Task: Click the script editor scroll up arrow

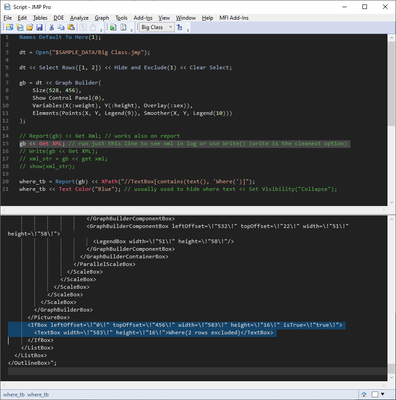Action: point(391,37)
